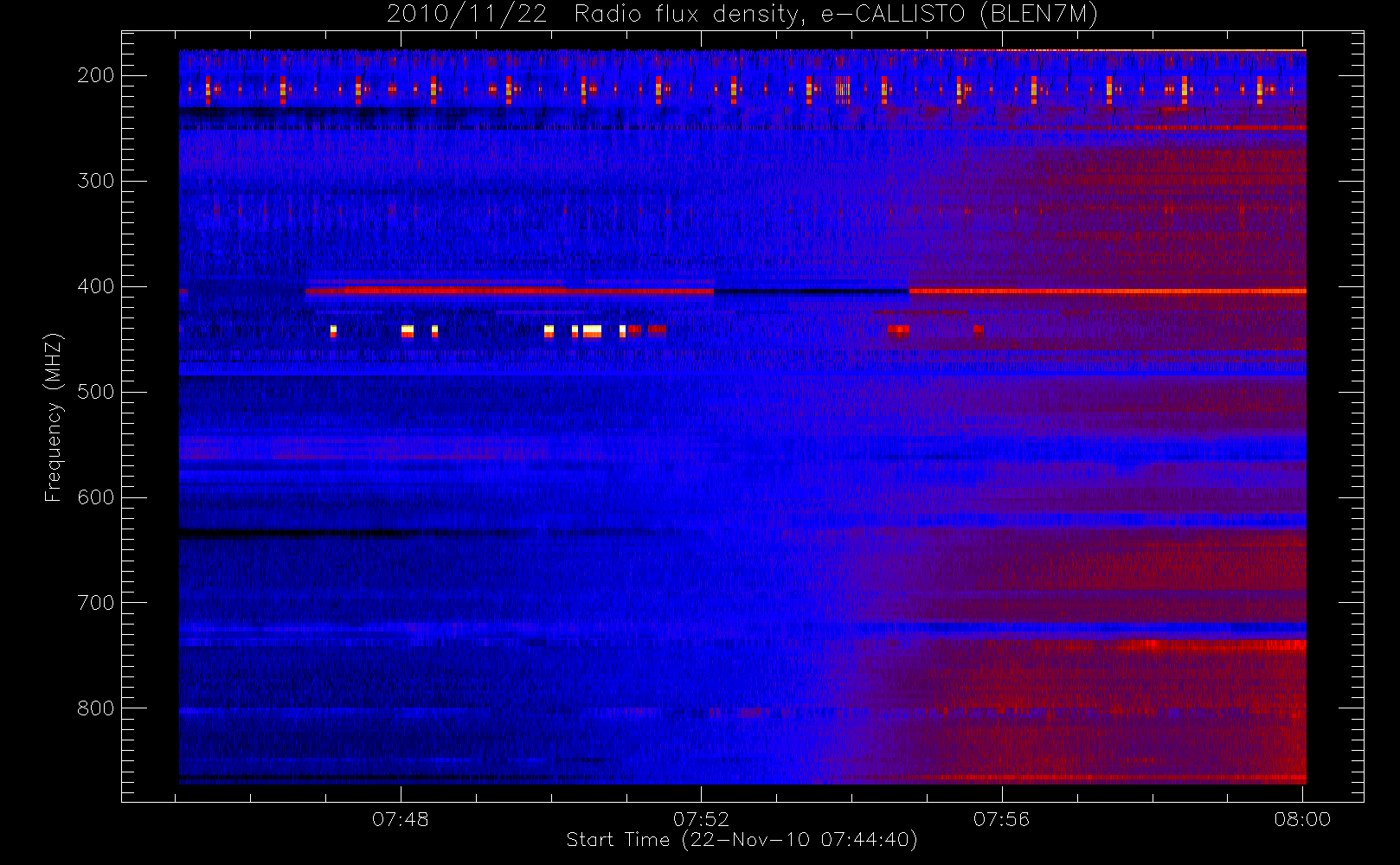Screen dimensions: 1400x865
Task: Select the 500 frequency tick label
Action: pyautogui.click(x=96, y=392)
